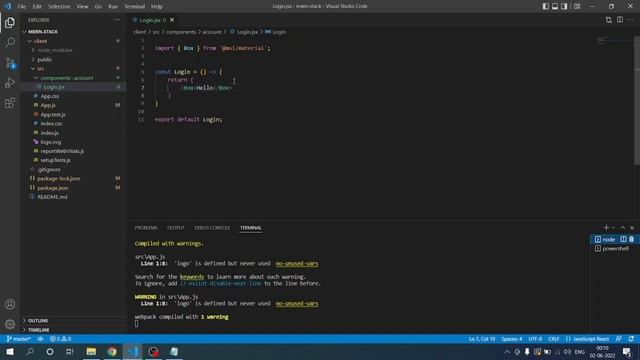Split the editor to the right
Image resolution: width=640 pixels, height=360 pixels.
620,20
